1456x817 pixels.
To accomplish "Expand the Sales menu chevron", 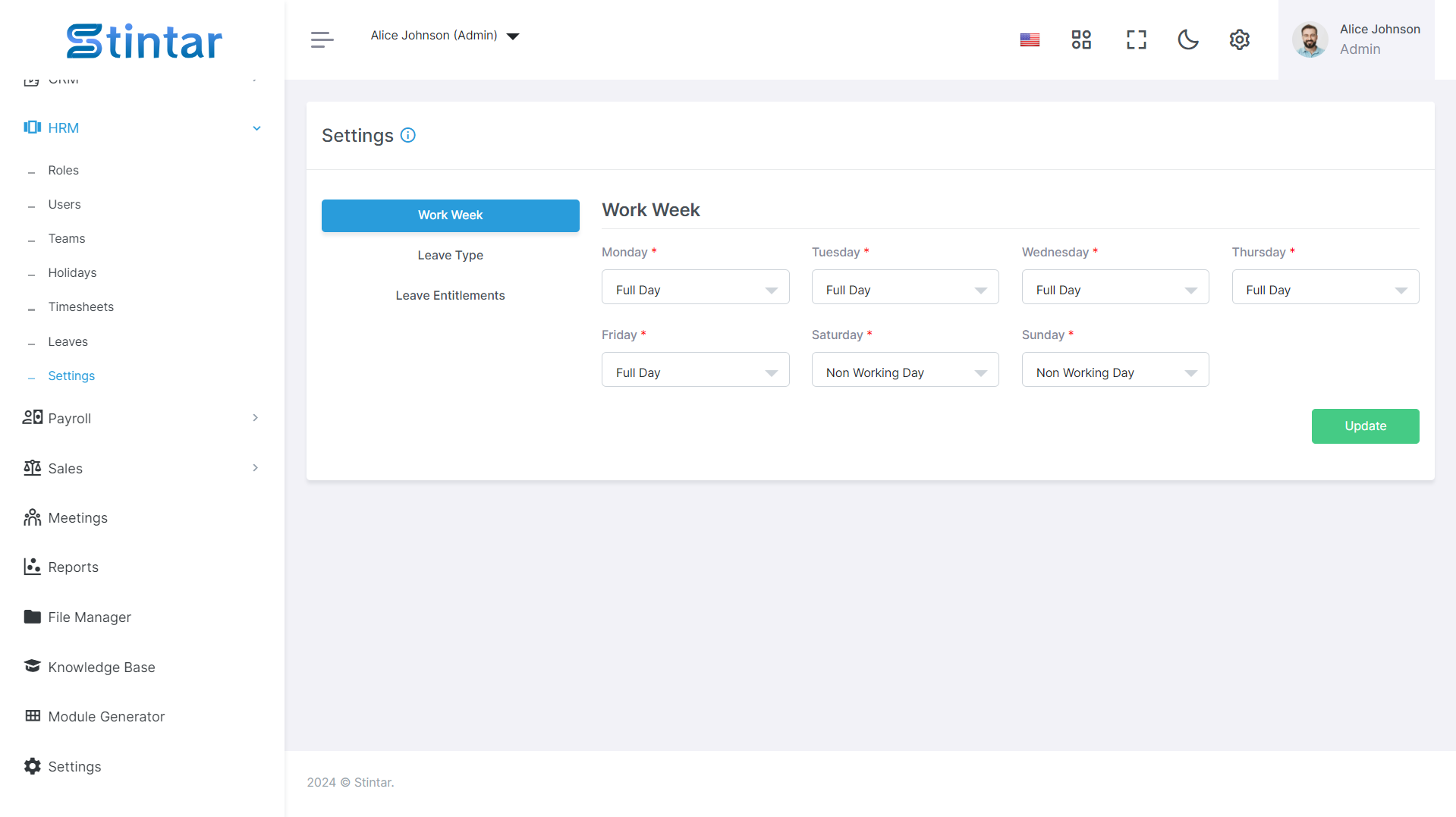I will pos(256,468).
